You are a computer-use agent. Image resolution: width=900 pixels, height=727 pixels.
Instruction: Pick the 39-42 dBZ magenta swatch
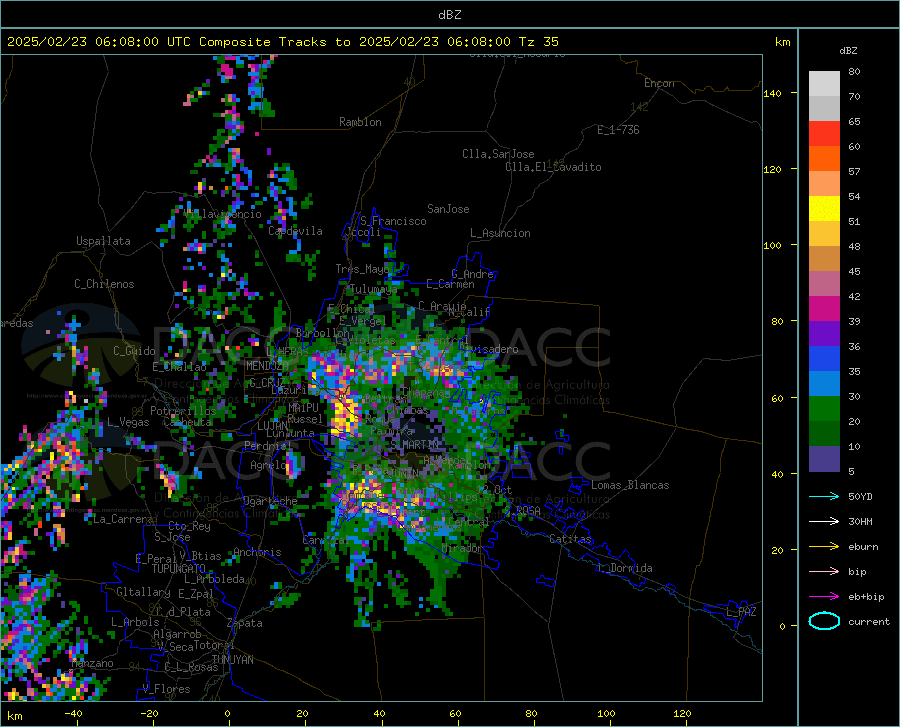point(824,309)
